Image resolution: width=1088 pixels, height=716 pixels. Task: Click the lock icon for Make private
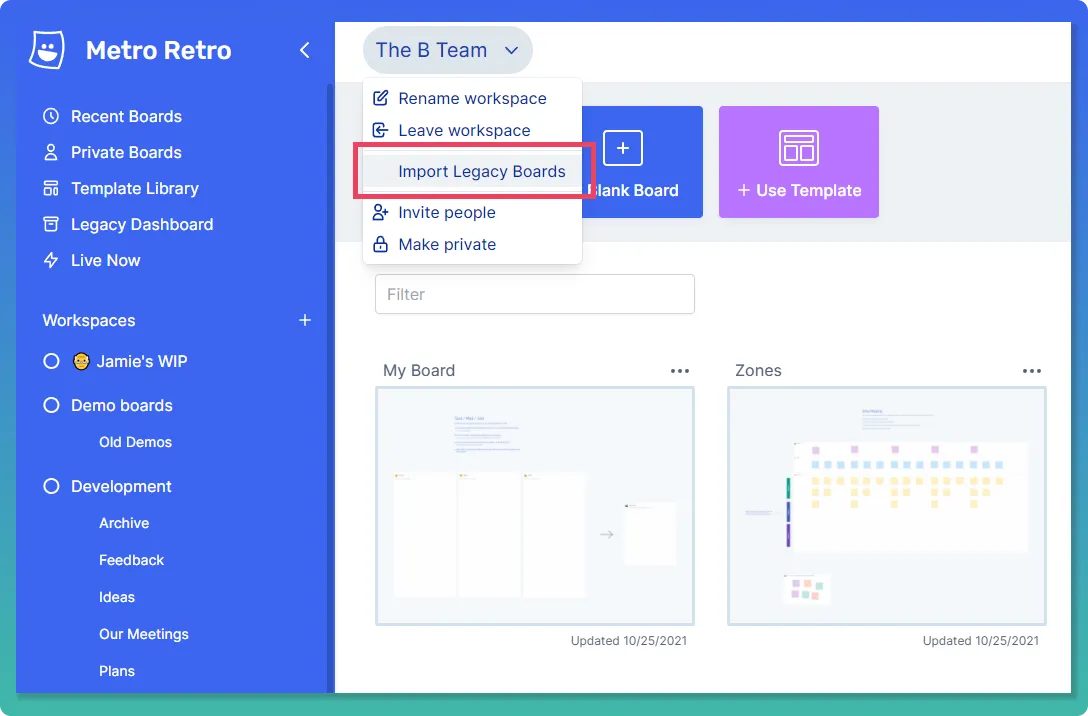coord(380,244)
